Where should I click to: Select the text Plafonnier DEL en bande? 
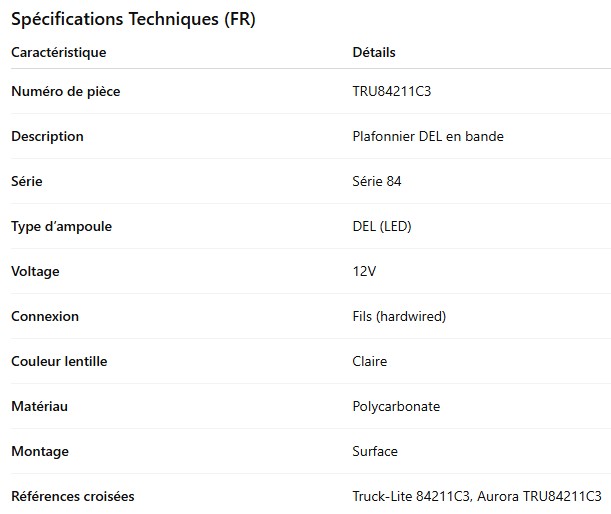tap(428, 137)
